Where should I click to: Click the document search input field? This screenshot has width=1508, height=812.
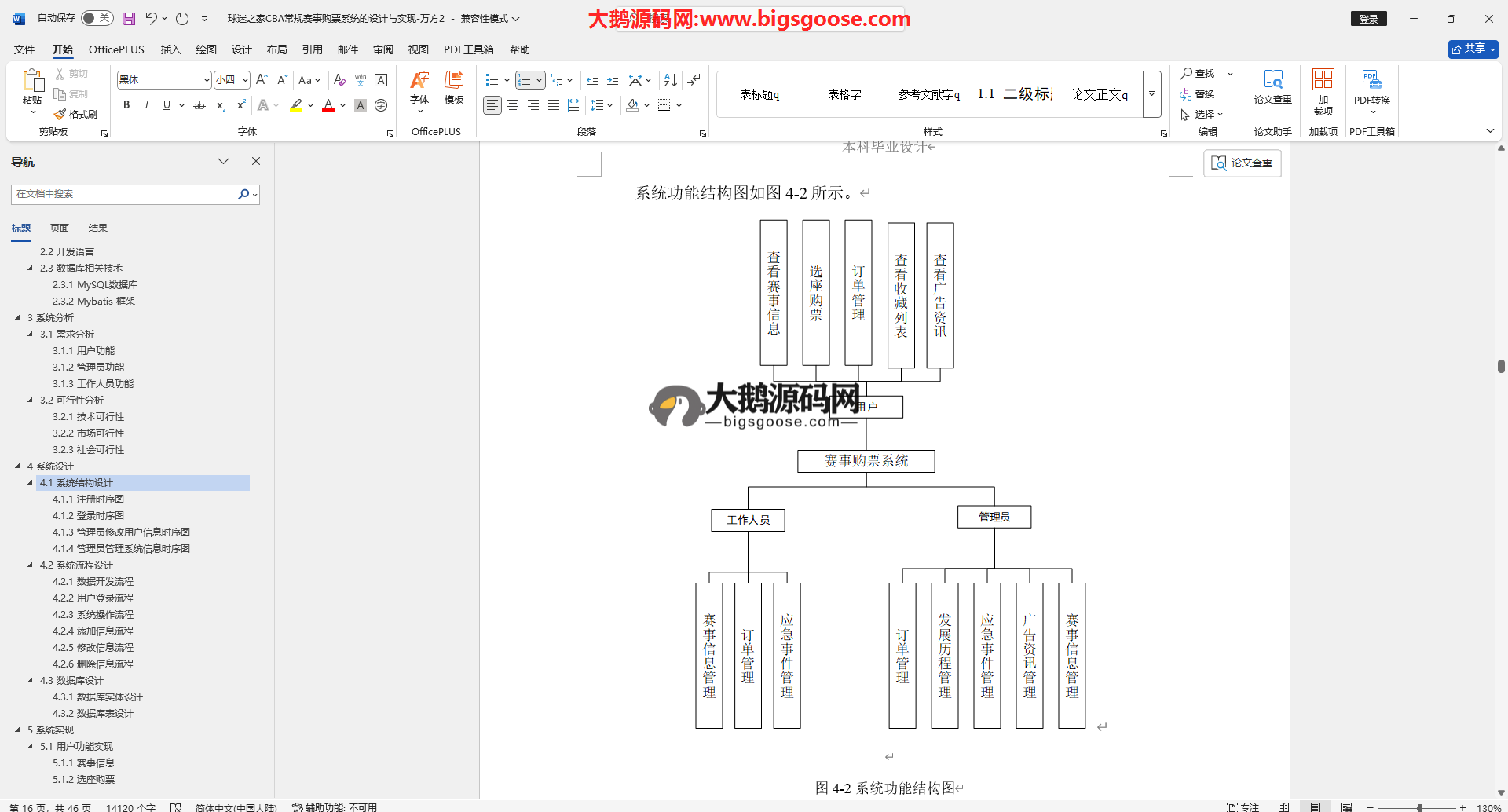tap(126, 194)
